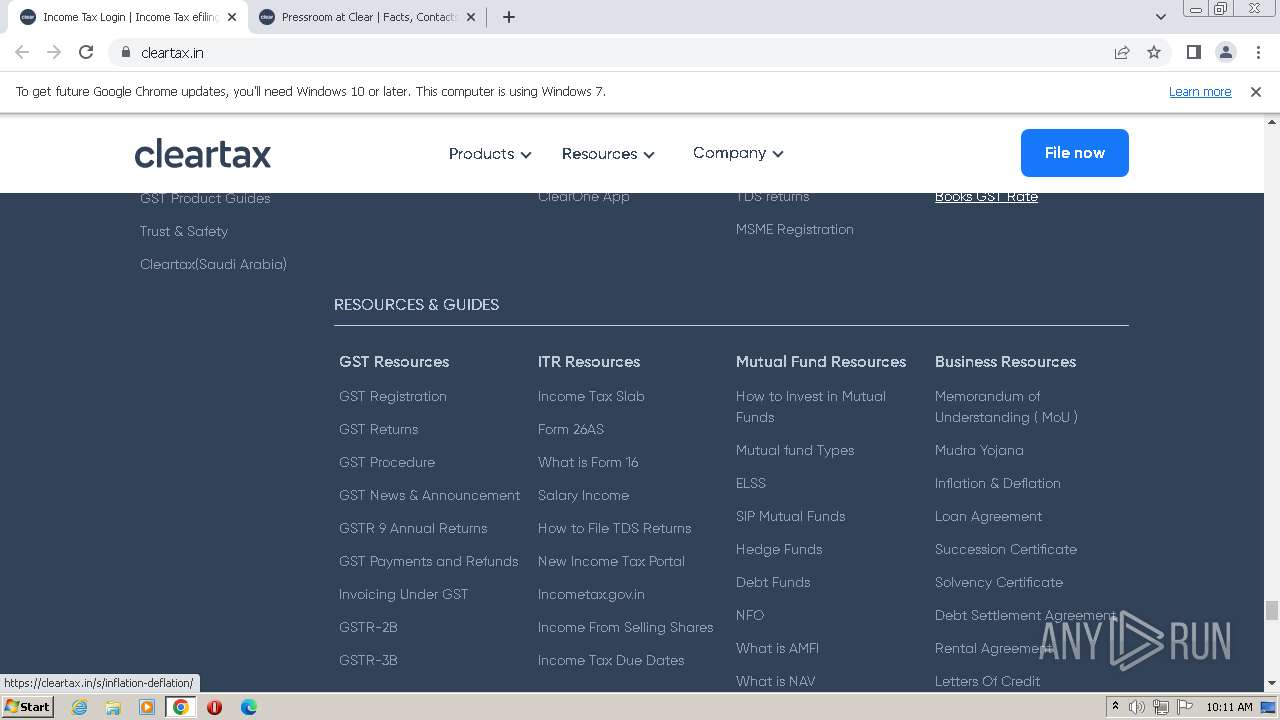Open the New Income Tax Portal link

coord(611,561)
